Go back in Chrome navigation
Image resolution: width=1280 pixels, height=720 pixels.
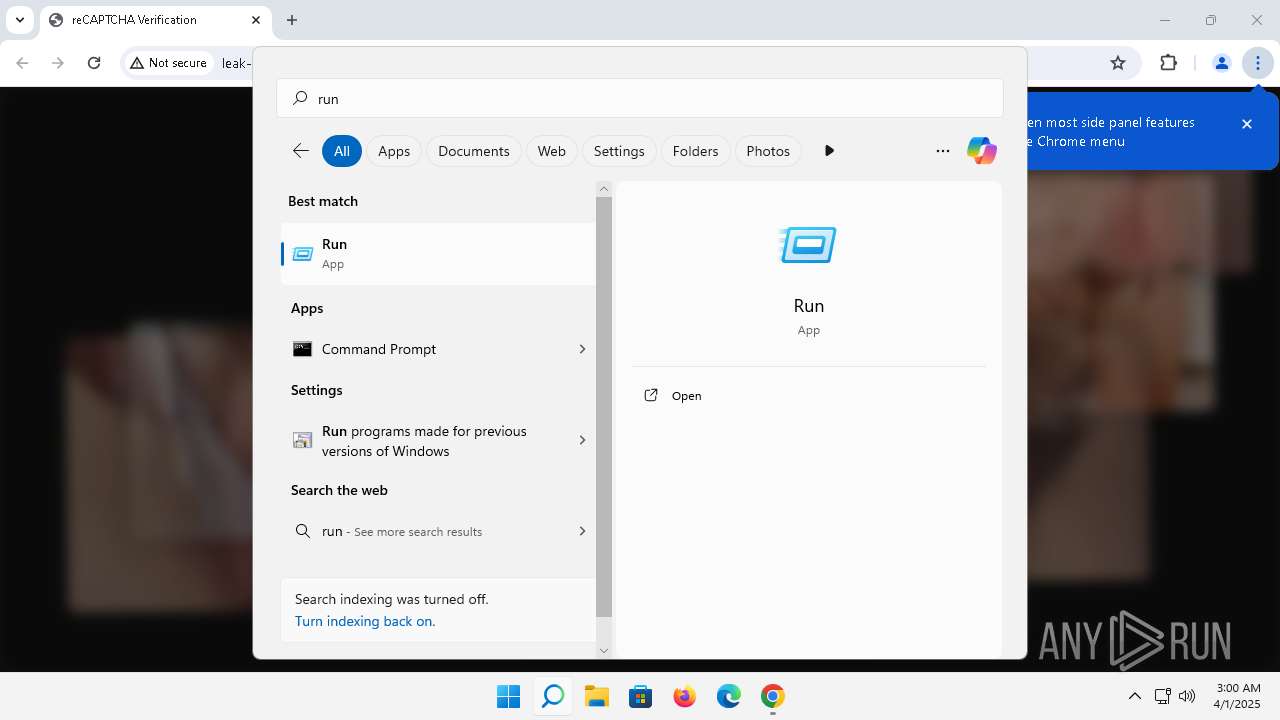[x=22, y=63]
